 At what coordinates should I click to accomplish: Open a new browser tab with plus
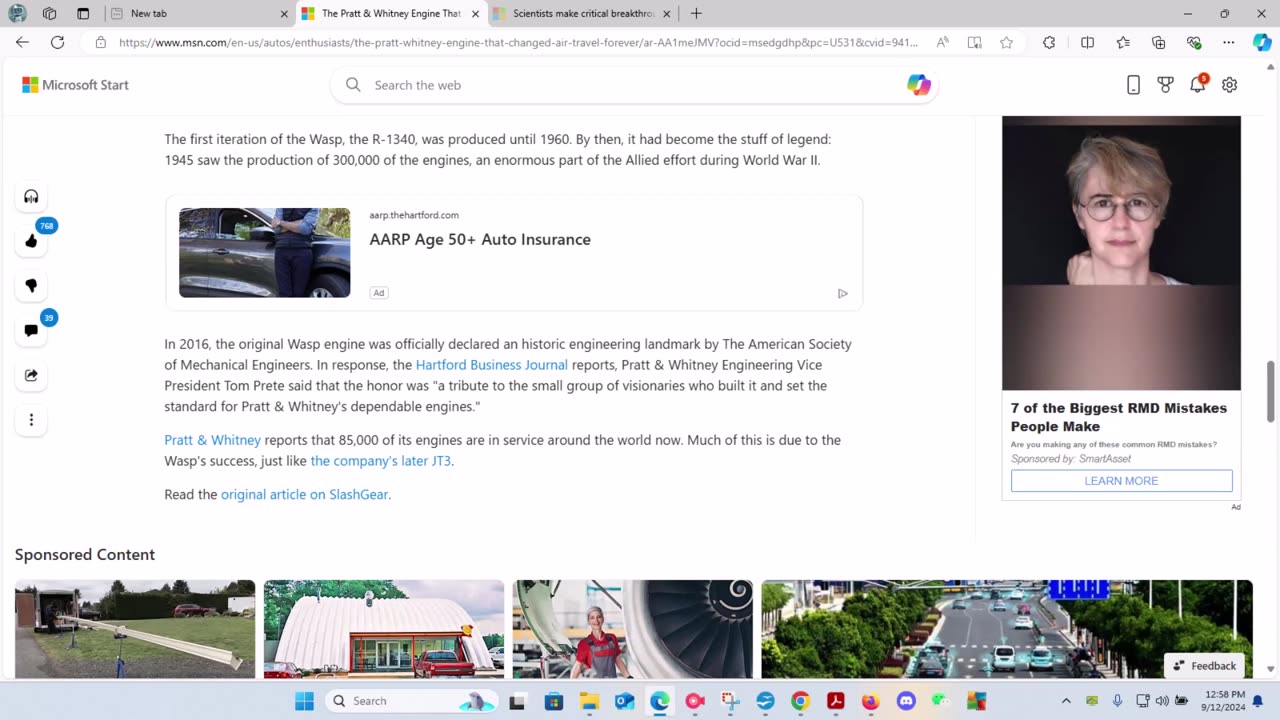point(696,14)
